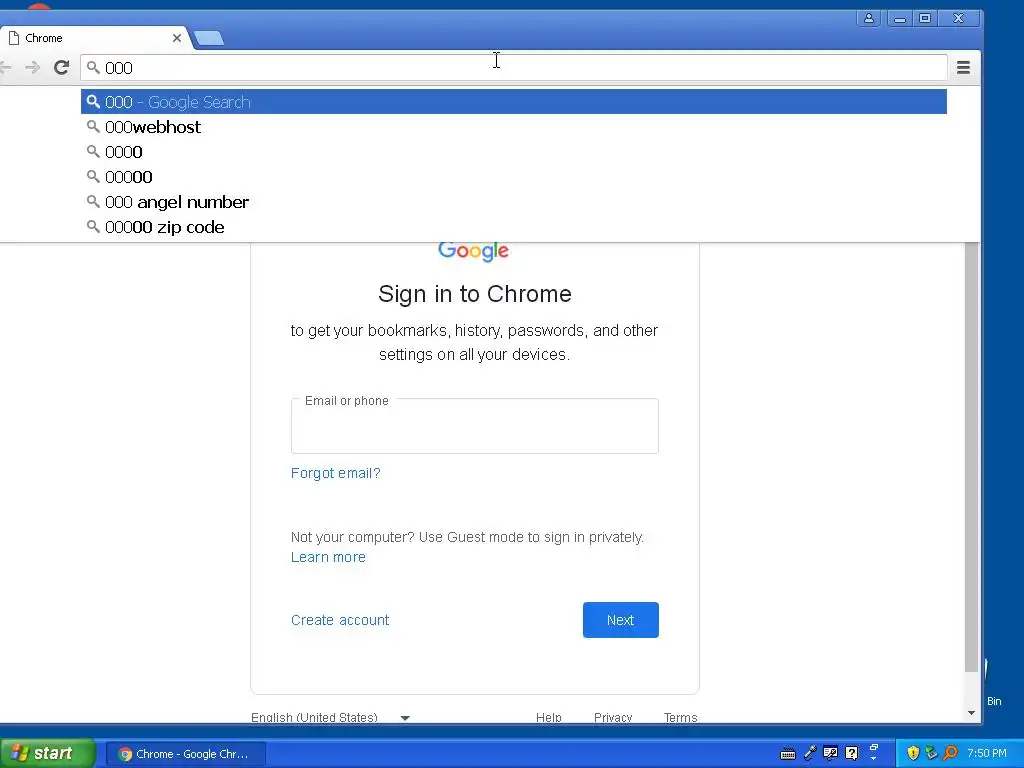1024x768 pixels.
Task: Click the reload page icon
Action: (x=61, y=67)
